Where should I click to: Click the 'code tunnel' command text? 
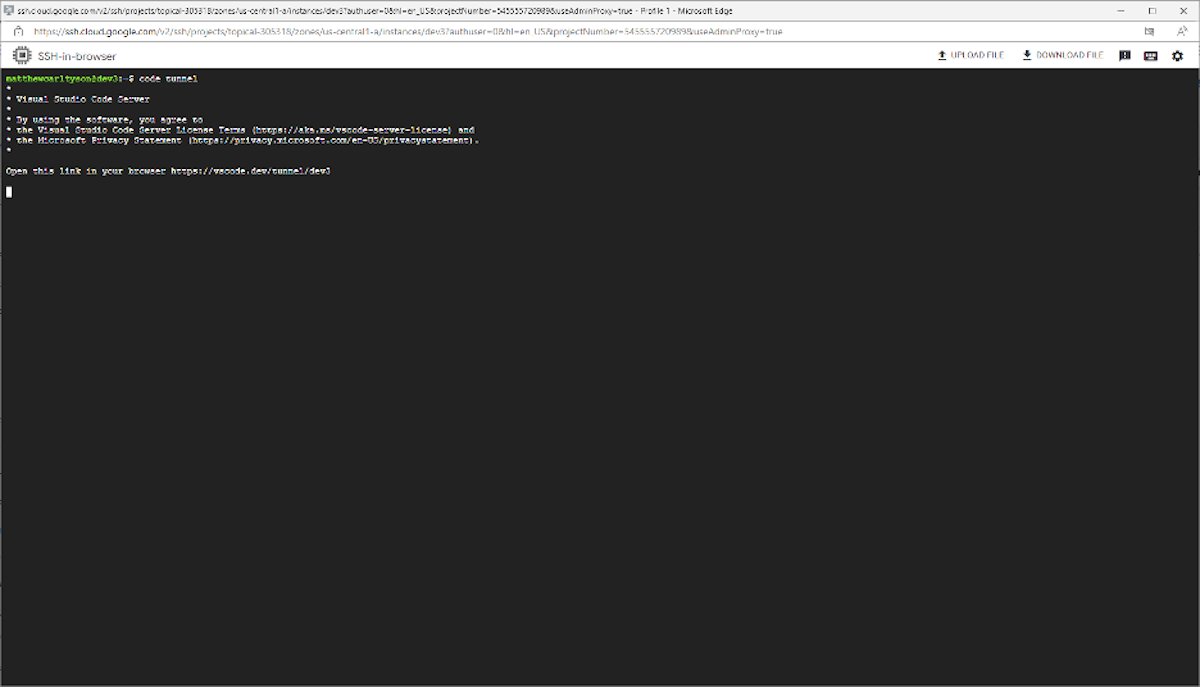[168, 78]
